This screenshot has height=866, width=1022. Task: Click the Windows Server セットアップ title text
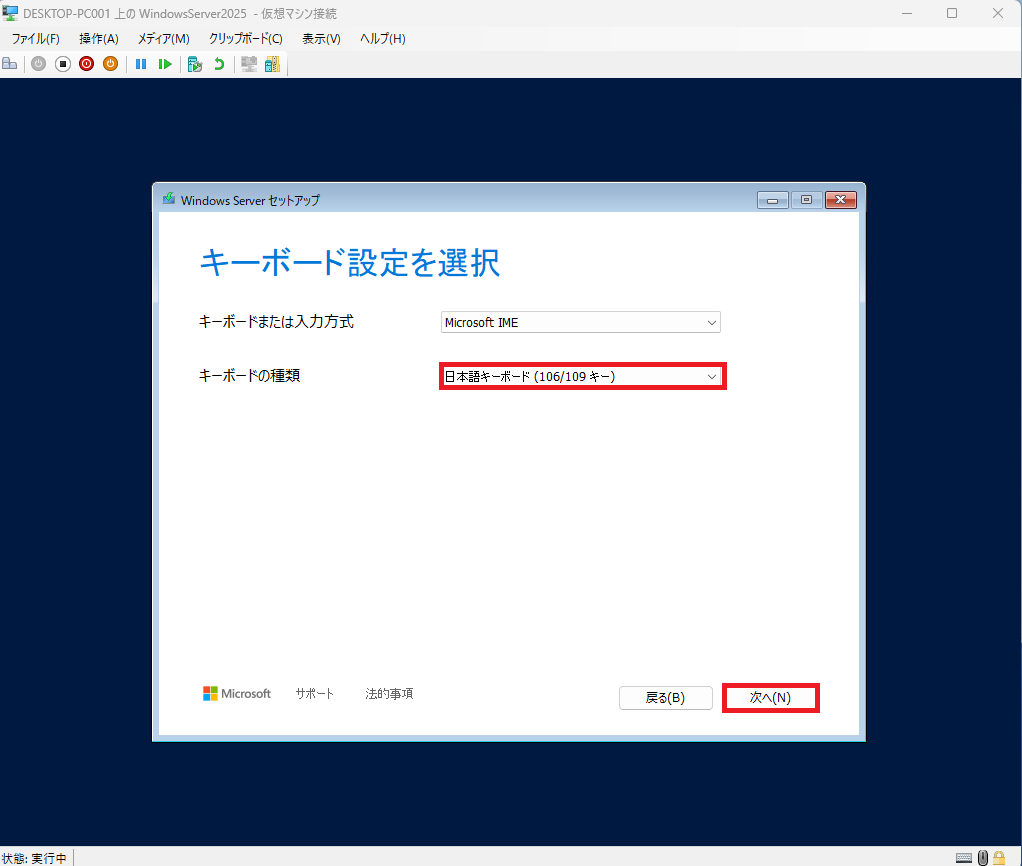(x=250, y=201)
